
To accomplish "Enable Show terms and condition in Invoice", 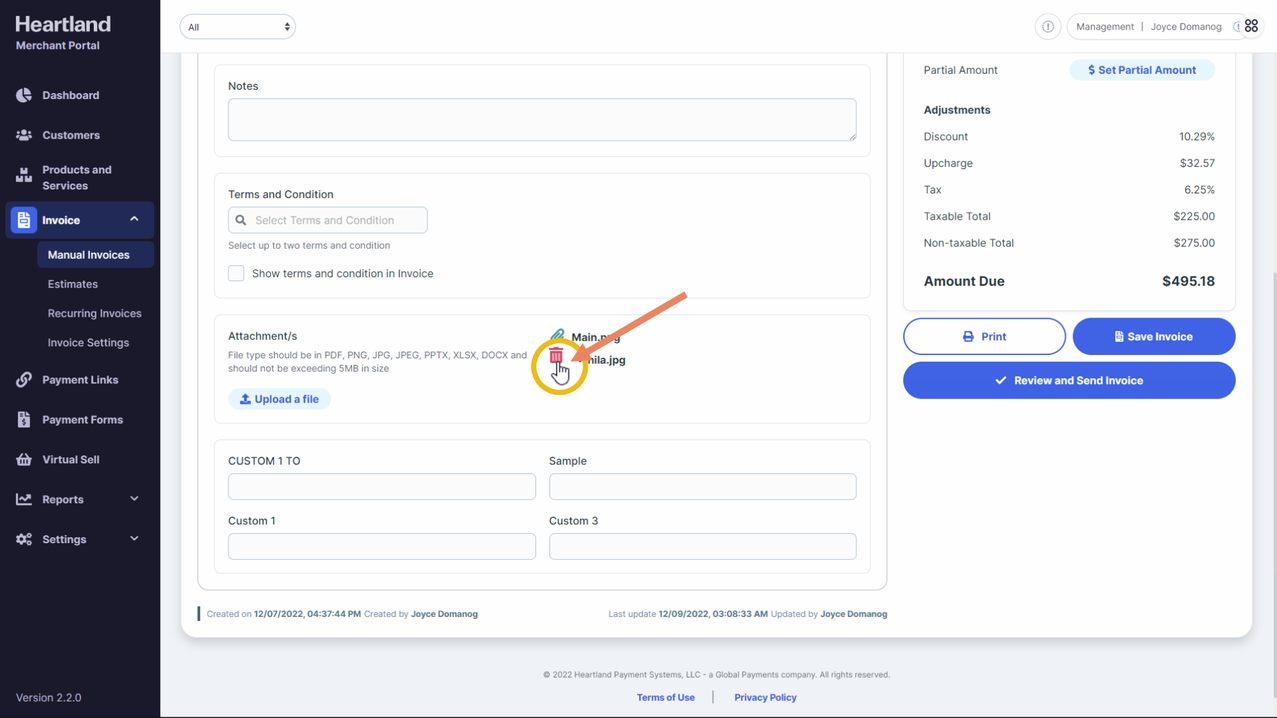I will coord(236,273).
